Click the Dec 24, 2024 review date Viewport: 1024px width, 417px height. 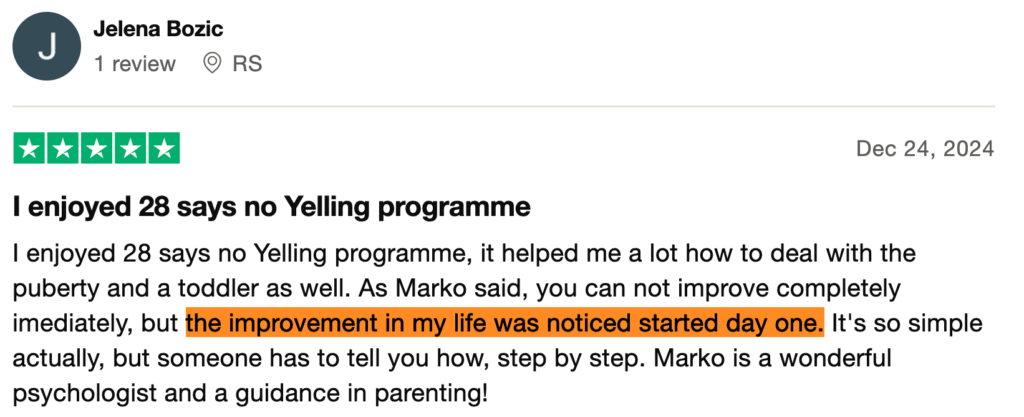(925, 149)
